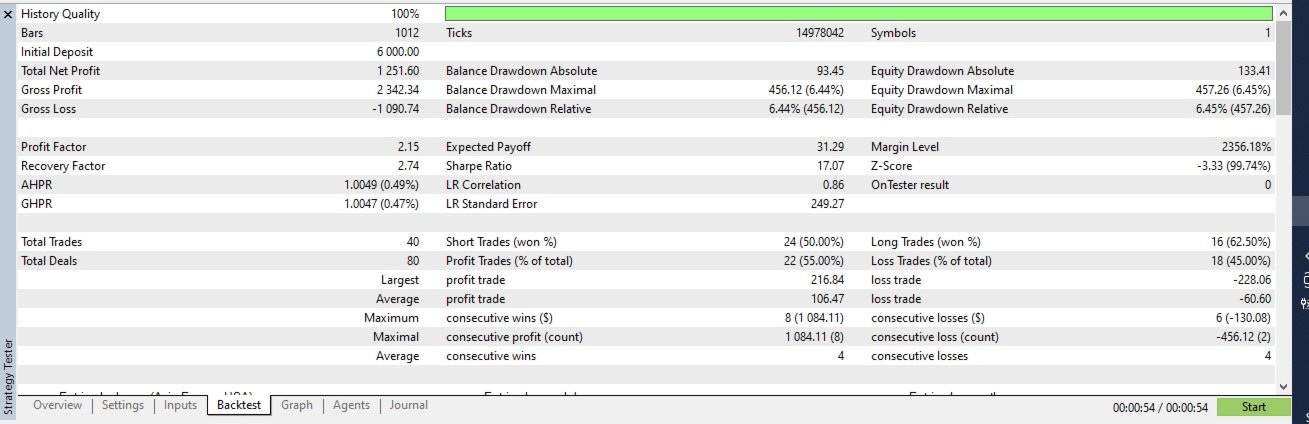The image size is (1309, 424).
Task: Select the Total Trades count 40
Action: coord(411,242)
